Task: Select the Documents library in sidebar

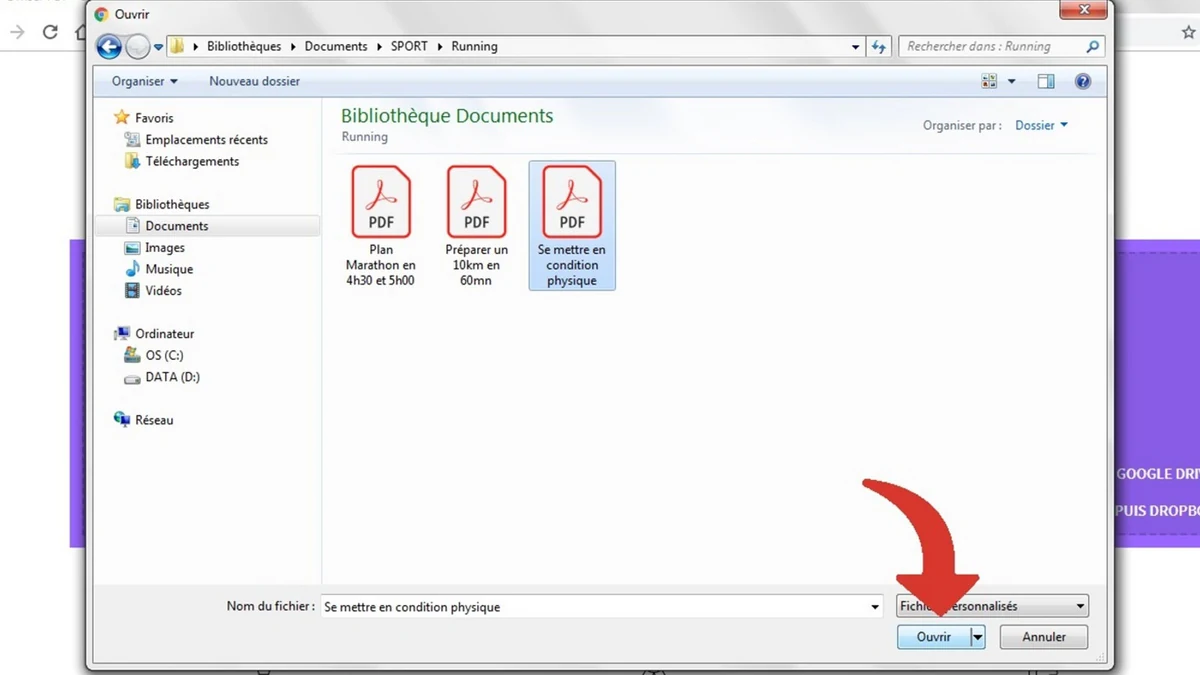Action: pos(176,225)
